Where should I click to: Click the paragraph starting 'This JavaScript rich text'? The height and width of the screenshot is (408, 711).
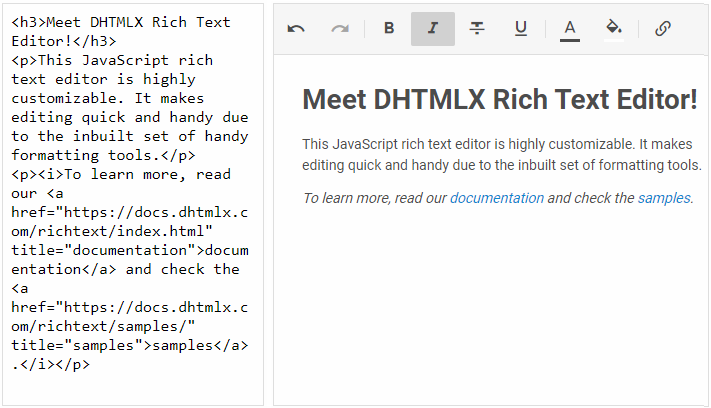[x=502, y=155]
